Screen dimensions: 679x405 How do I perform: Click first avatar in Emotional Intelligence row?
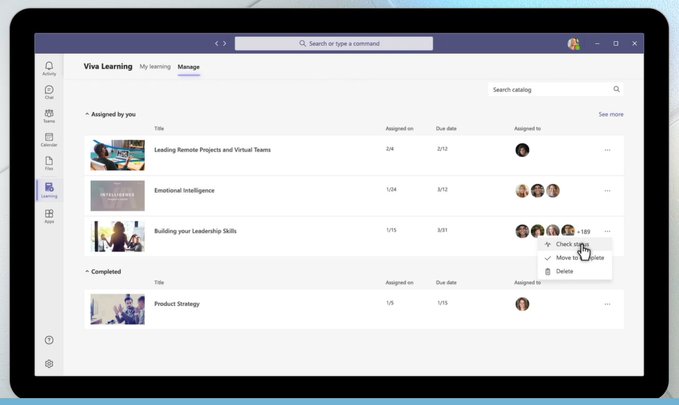[x=522, y=191]
